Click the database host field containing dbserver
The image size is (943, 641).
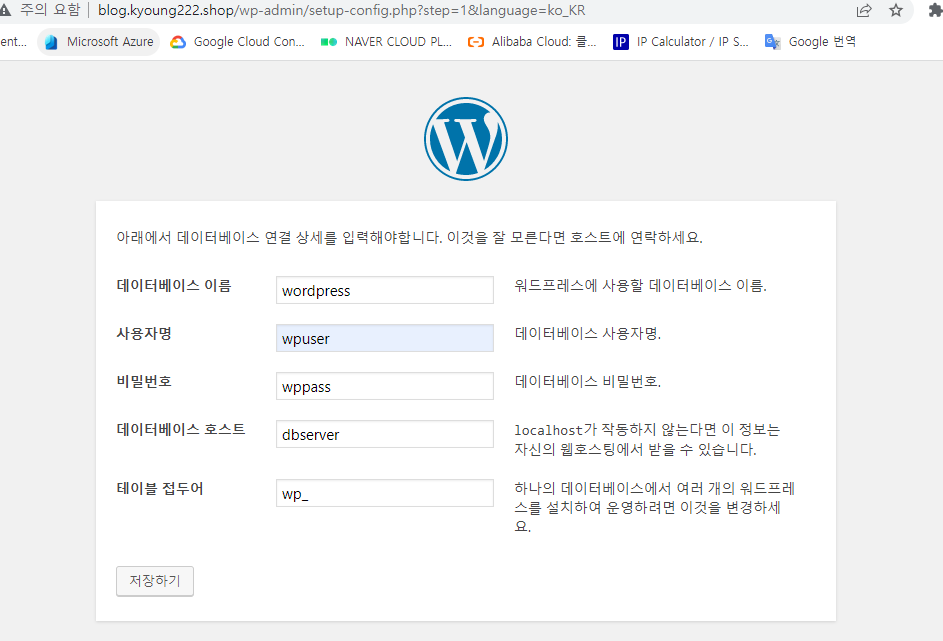pos(385,434)
